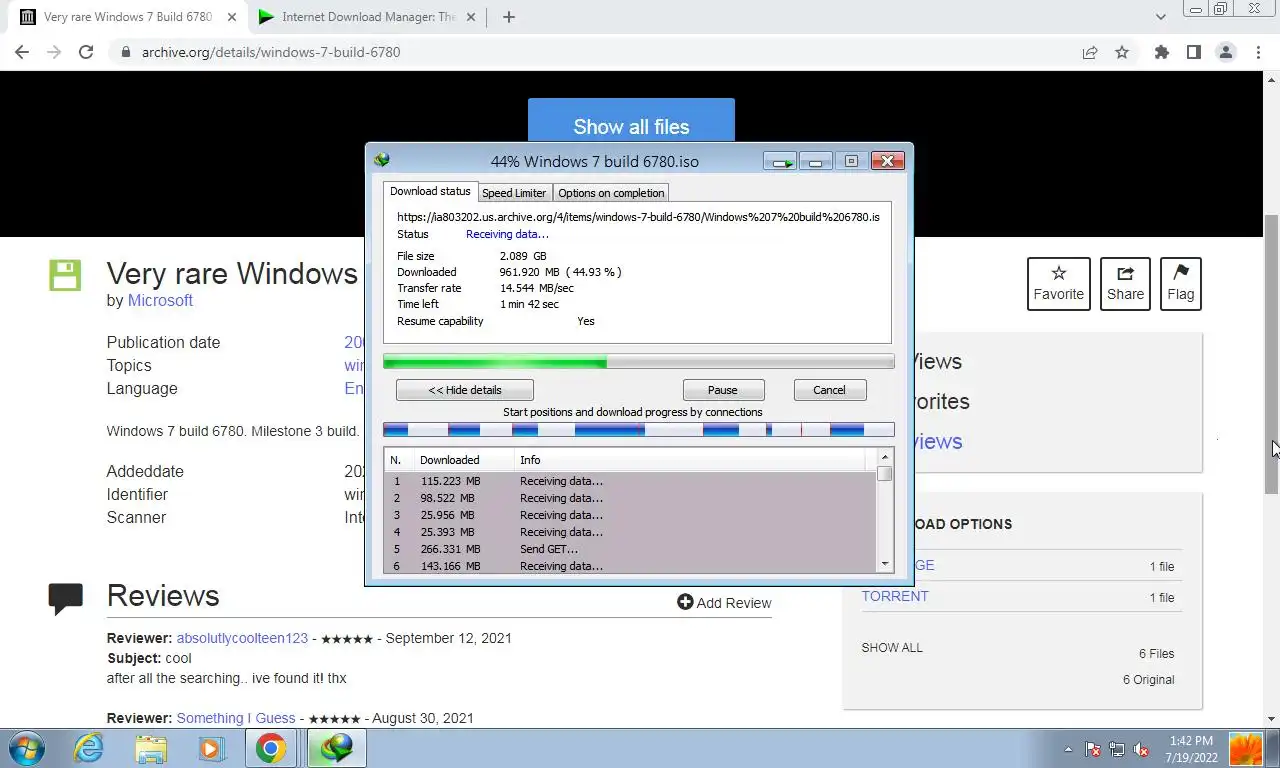Screen dimensions: 1280x768
Task: Select connection row with 115.223 MB
Action: pos(630,481)
